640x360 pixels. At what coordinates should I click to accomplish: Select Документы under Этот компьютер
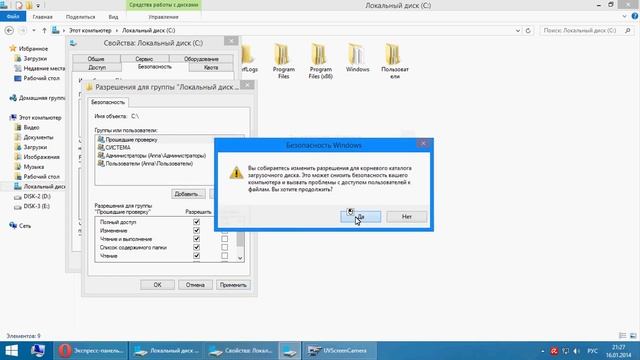tap(38, 138)
